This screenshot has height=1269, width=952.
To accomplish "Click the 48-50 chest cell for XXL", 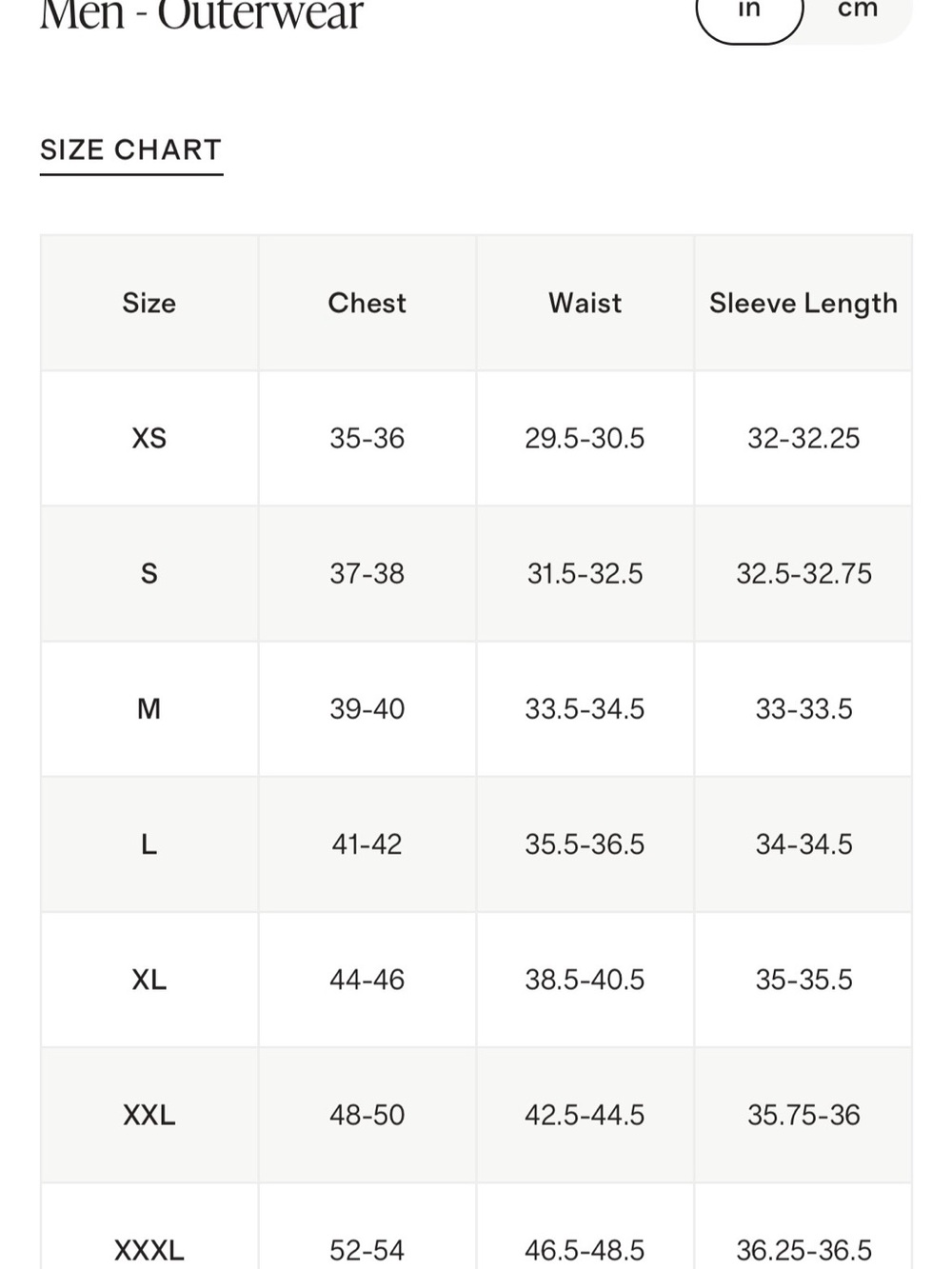I will pyautogui.click(x=367, y=1114).
